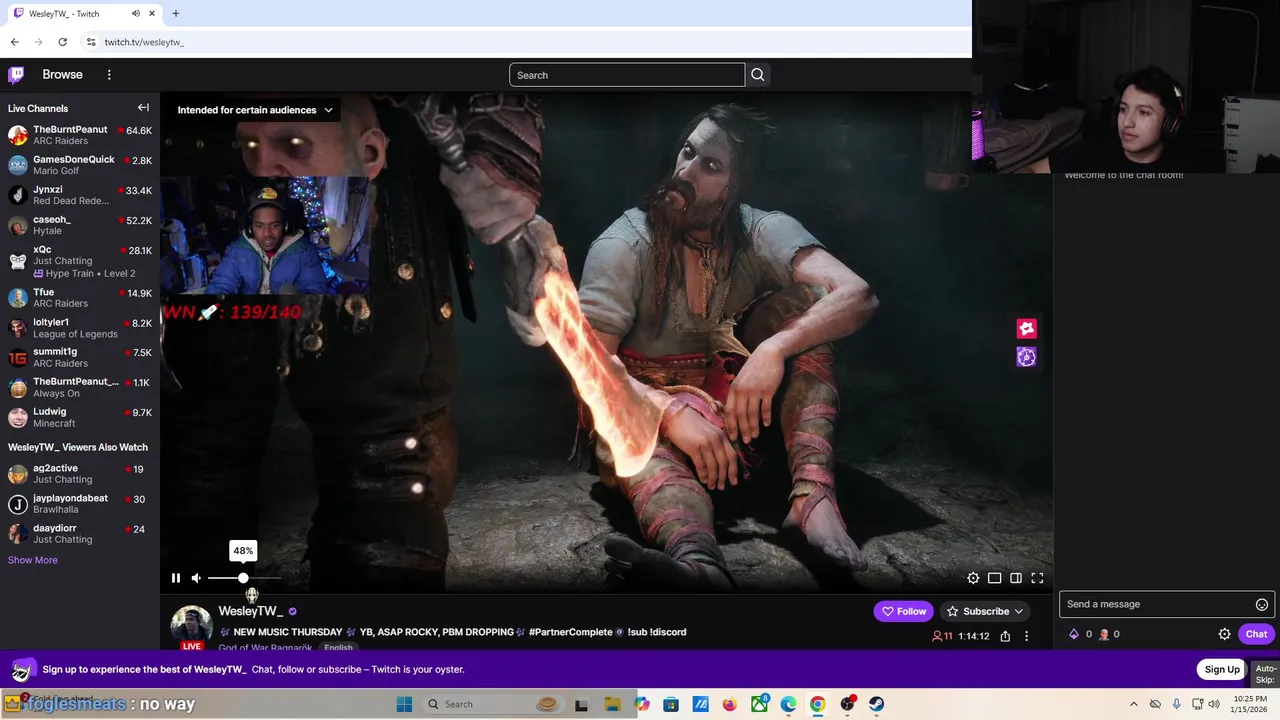
Task: Open the God of War Ragnarök category
Action: [265, 647]
